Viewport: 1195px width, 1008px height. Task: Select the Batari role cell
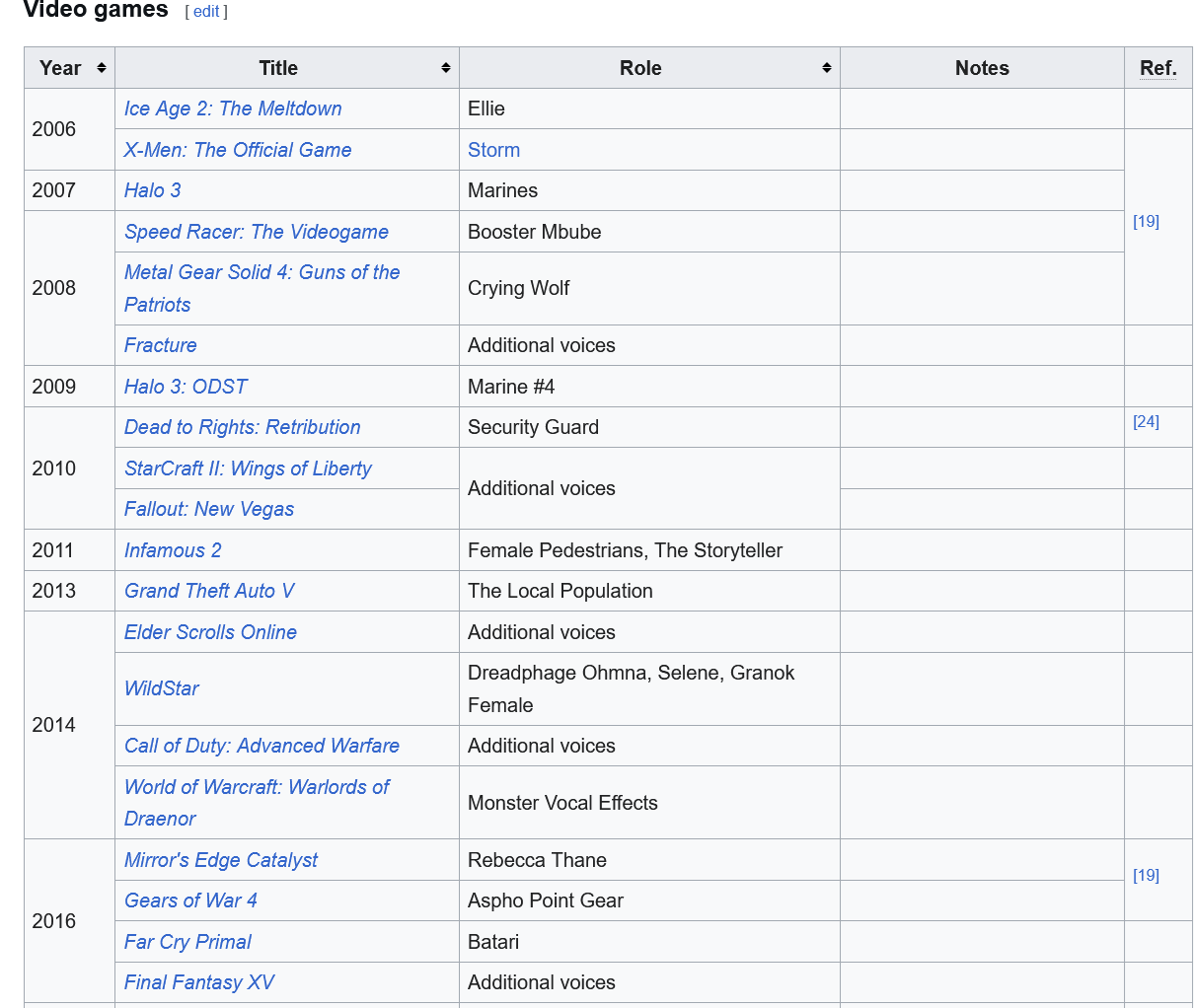tap(649, 942)
